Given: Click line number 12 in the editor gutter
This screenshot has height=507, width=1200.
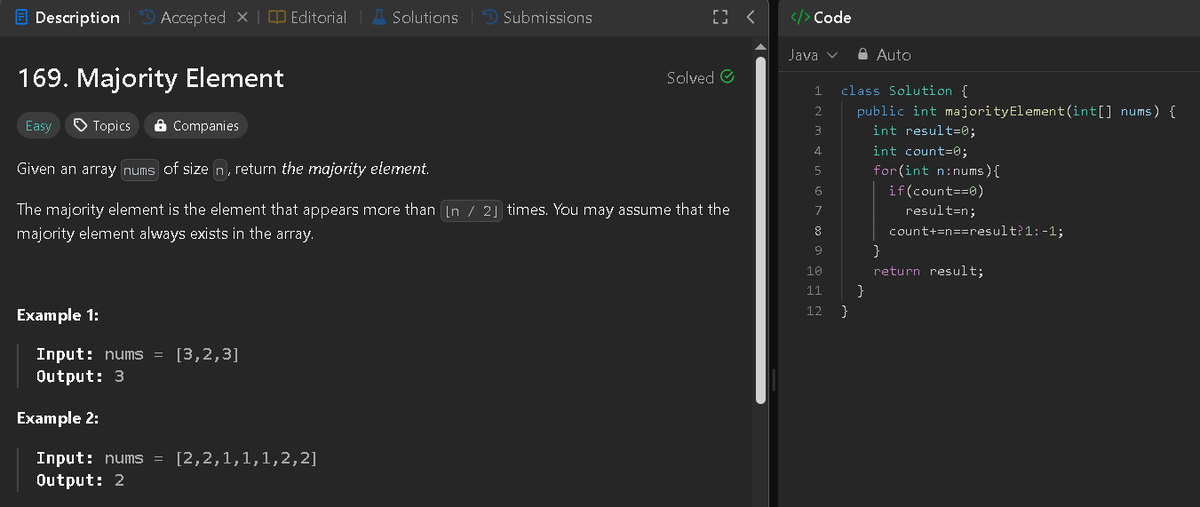Looking at the screenshot, I should click(814, 311).
